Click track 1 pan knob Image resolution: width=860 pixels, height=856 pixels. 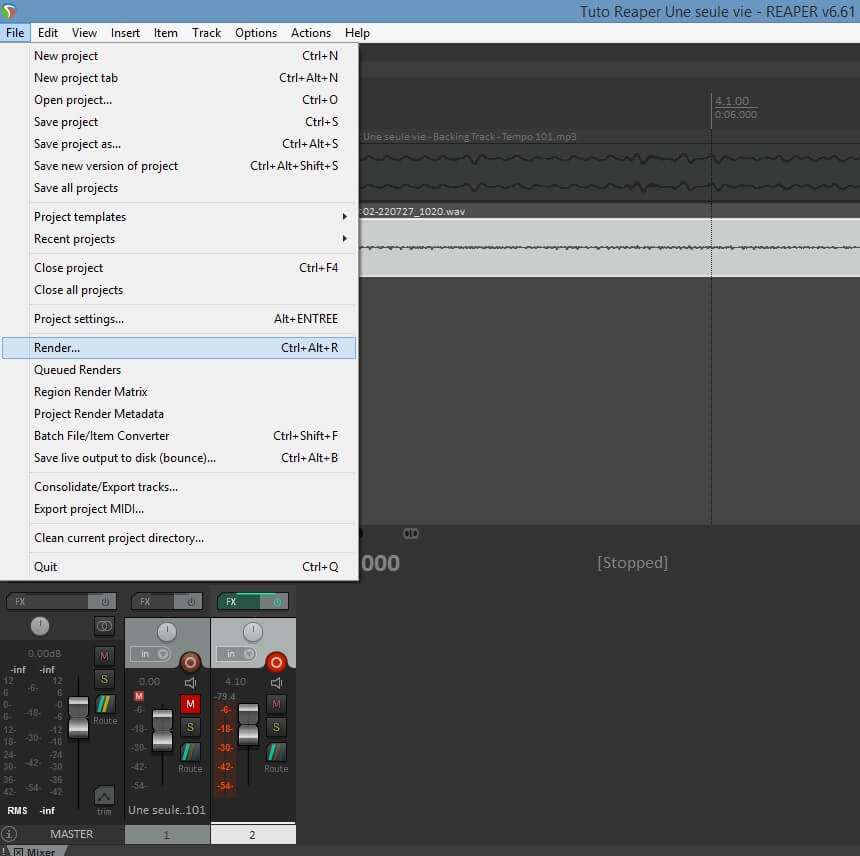coord(167,632)
